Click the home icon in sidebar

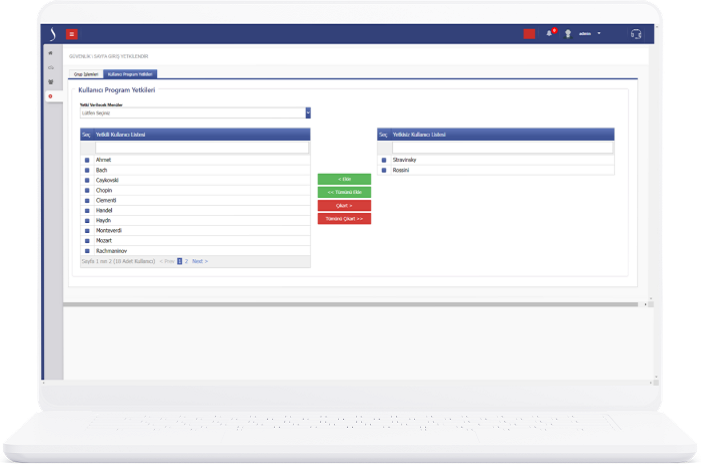tap(51, 53)
